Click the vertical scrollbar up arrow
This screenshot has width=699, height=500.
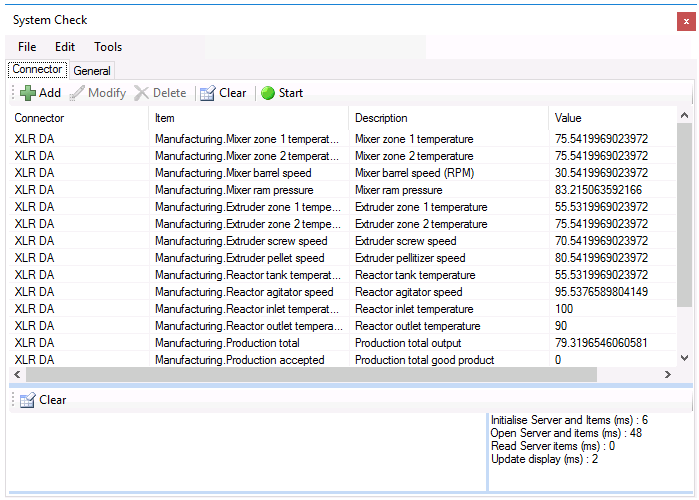[684, 115]
